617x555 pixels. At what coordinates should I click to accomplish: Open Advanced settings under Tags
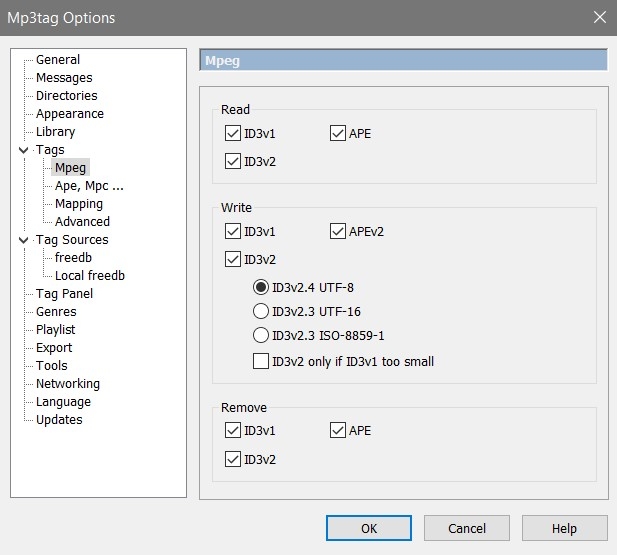click(x=82, y=222)
